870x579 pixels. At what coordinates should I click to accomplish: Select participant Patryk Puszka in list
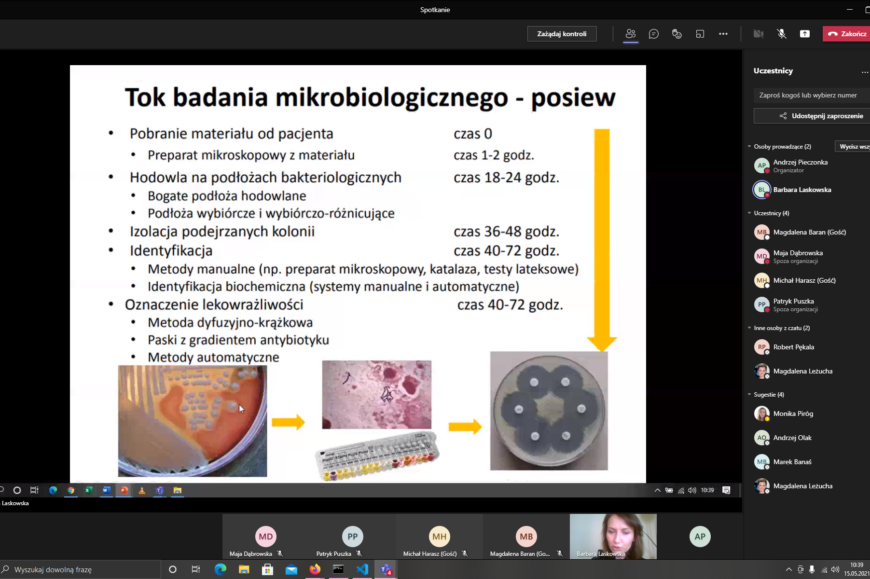click(x=807, y=304)
